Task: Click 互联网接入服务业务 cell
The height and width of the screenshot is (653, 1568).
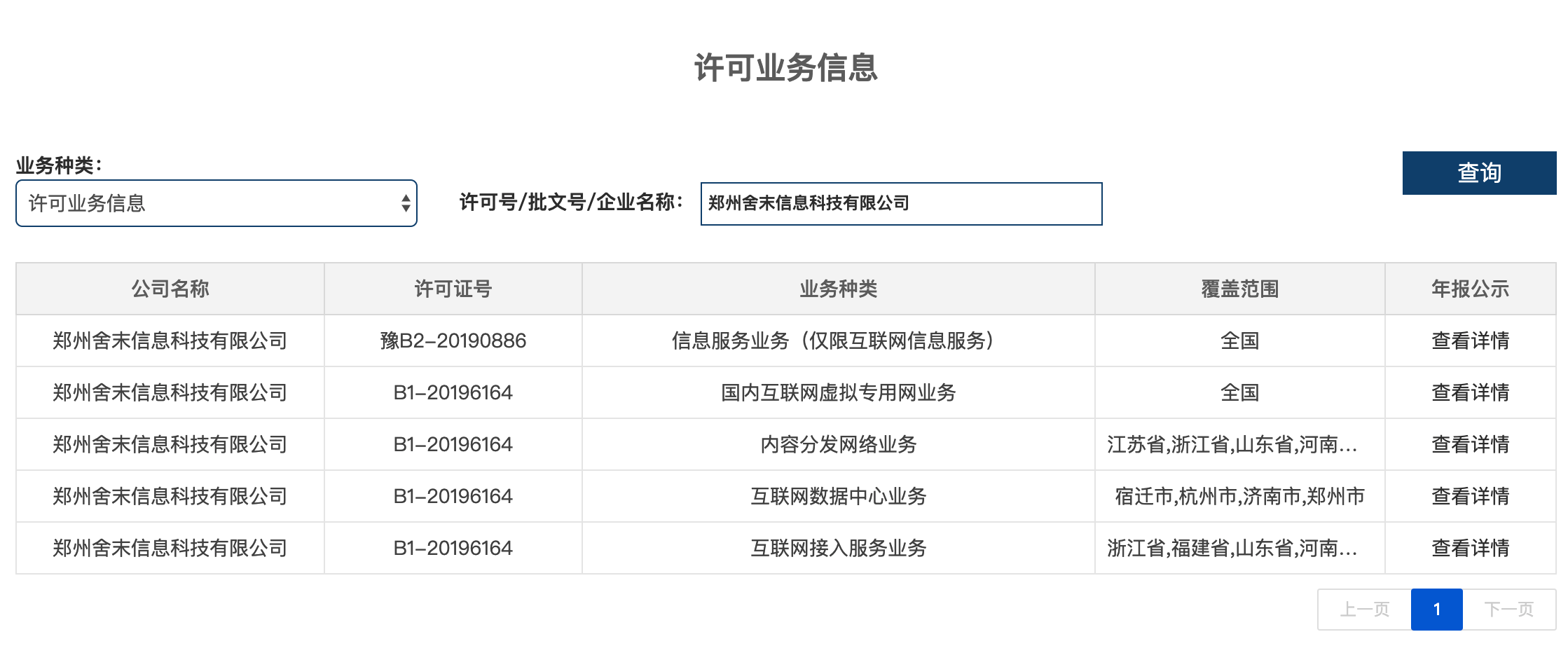Action: click(839, 548)
